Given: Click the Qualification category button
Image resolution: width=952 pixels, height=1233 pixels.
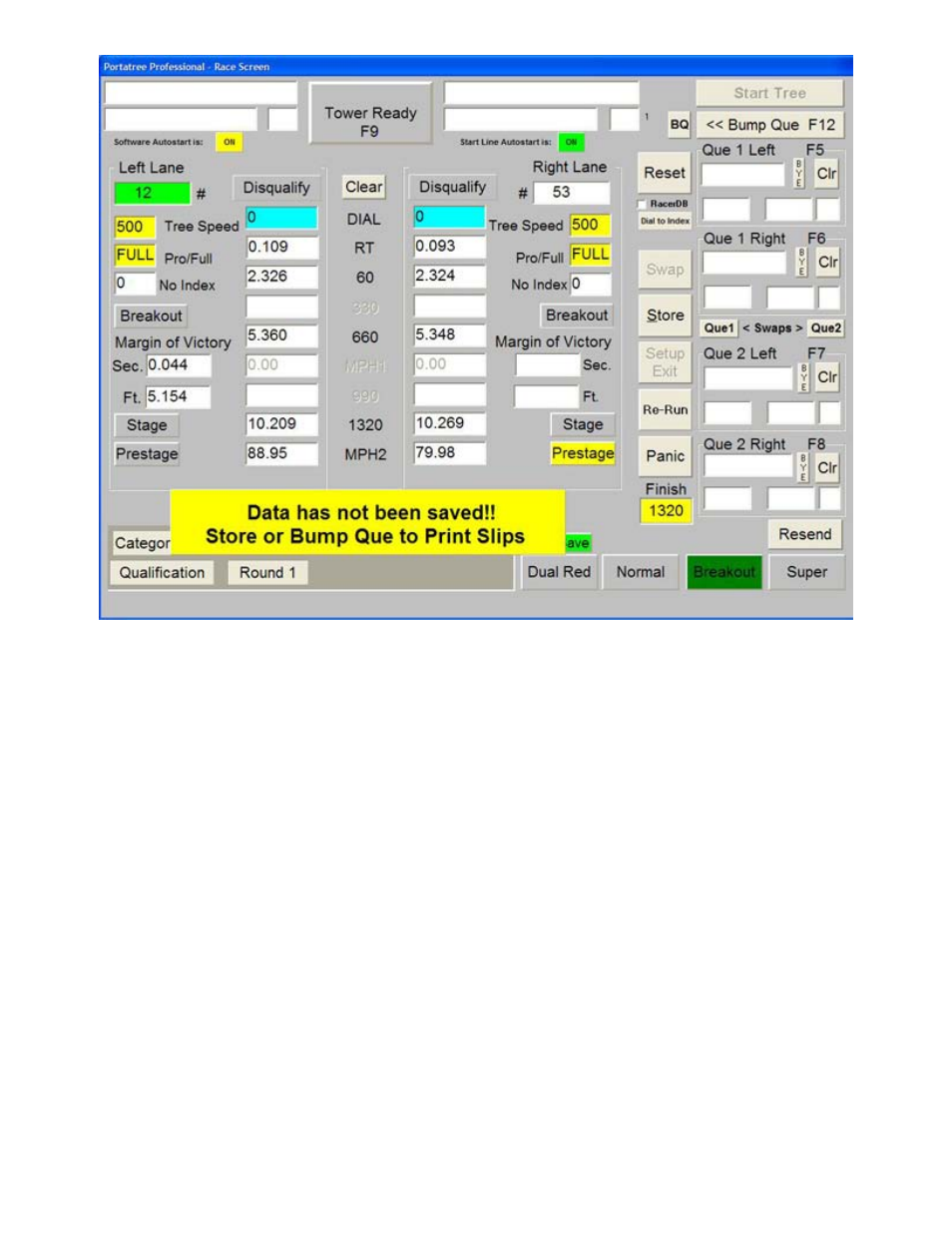Looking at the screenshot, I should (162, 573).
